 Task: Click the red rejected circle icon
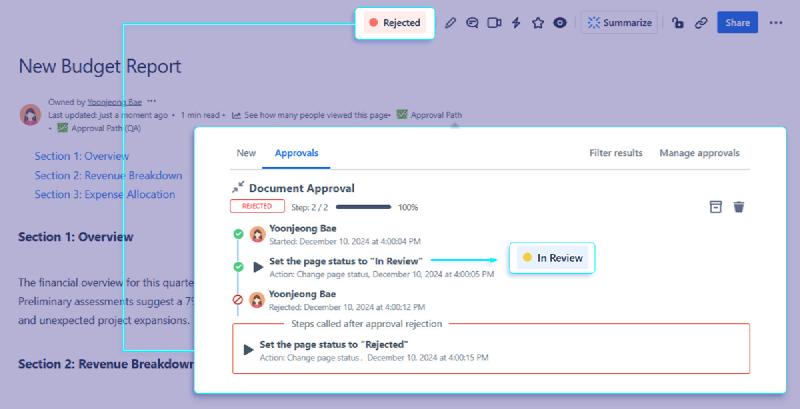pos(238,299)
